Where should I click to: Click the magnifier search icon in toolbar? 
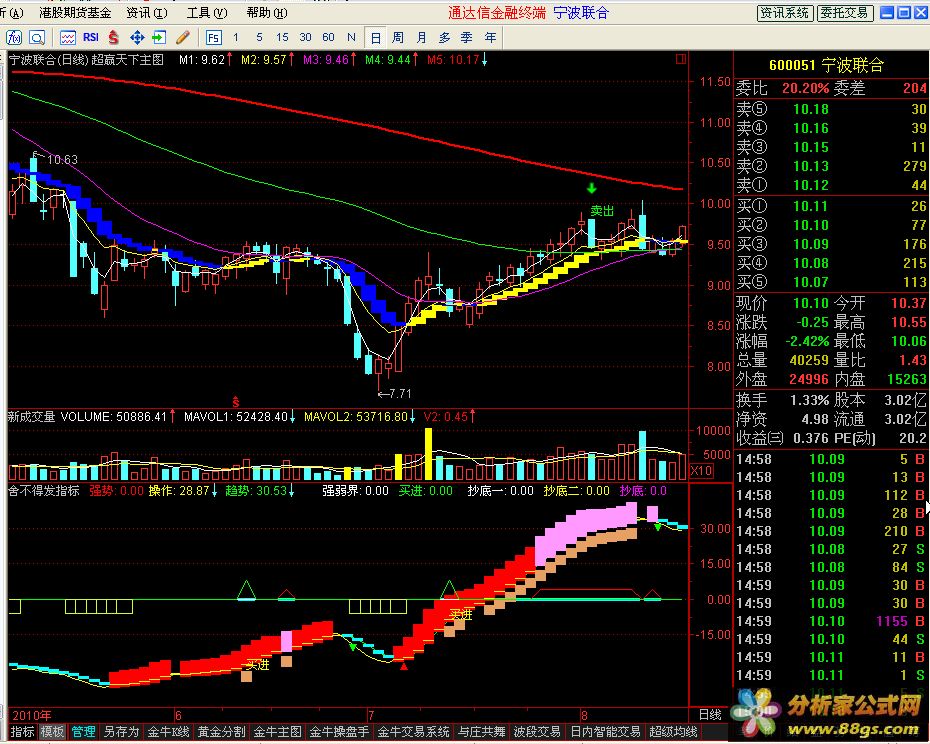click(37, 38)
